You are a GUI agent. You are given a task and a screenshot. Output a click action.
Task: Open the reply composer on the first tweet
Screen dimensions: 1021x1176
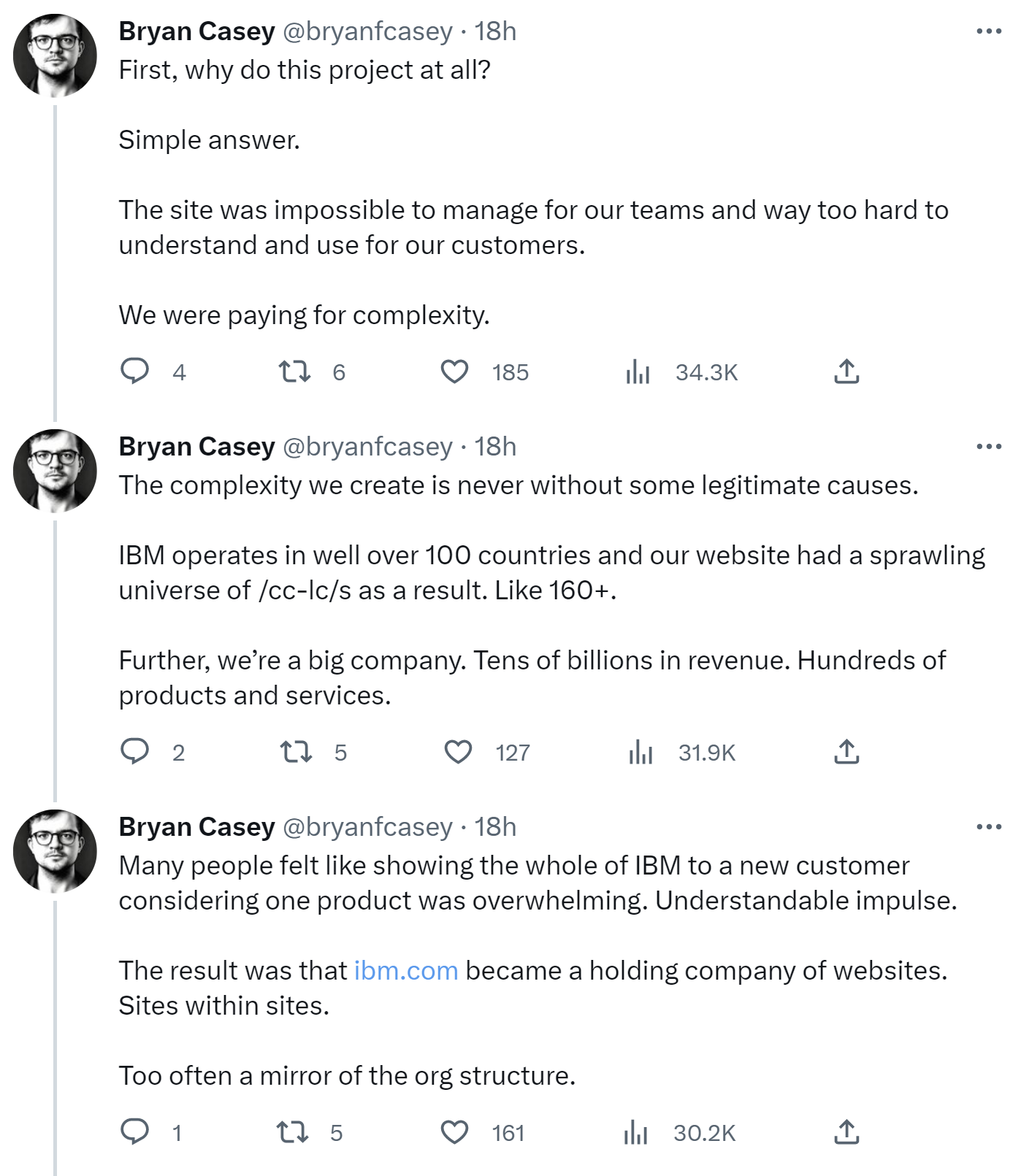[x=137, y=372]
